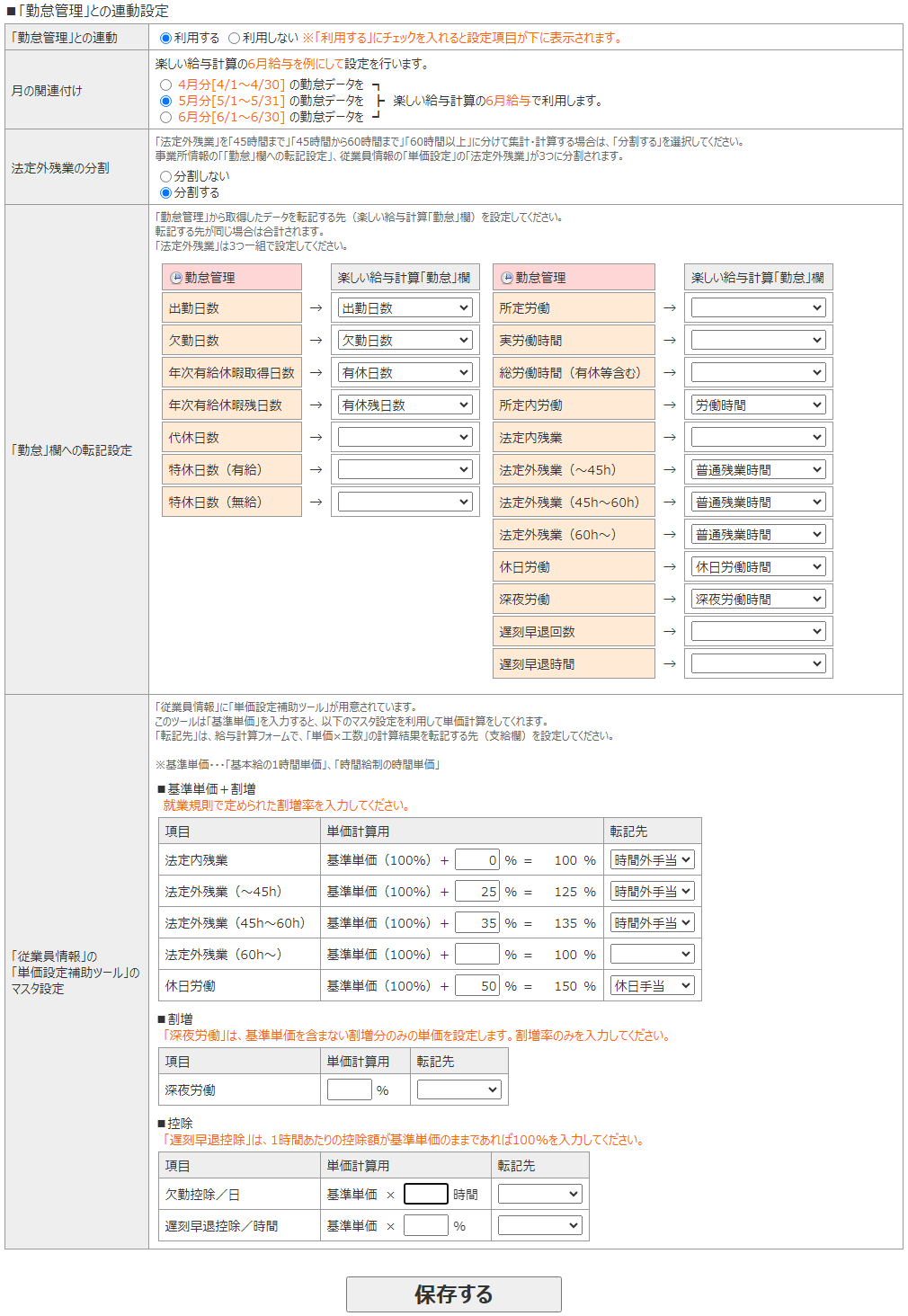This screenshot has width=908, height=1316.
Task: Click the 保存する button
Action: (x=453, y=1294)
